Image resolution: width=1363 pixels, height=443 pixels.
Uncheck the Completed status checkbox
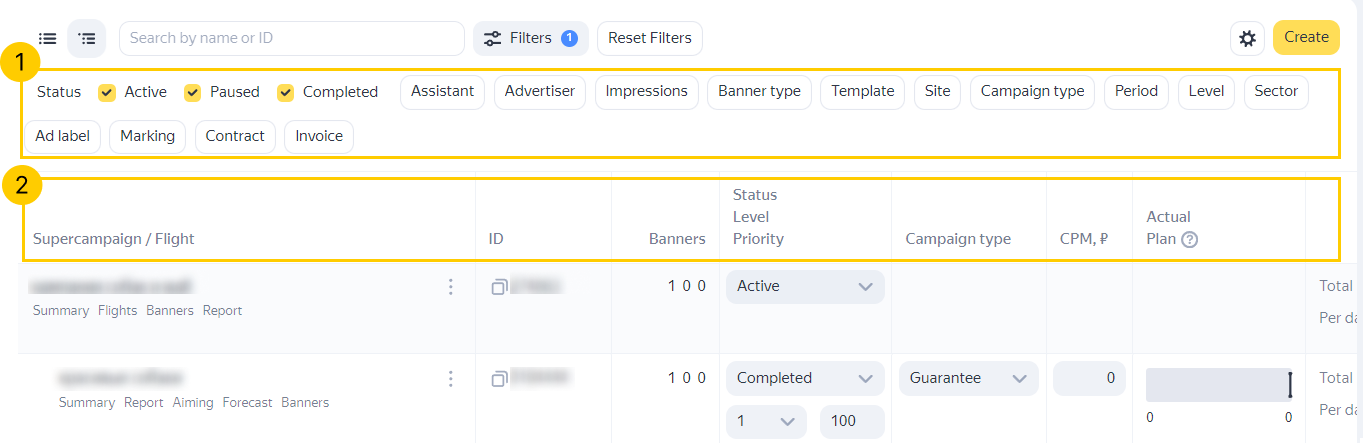point(286,92)
